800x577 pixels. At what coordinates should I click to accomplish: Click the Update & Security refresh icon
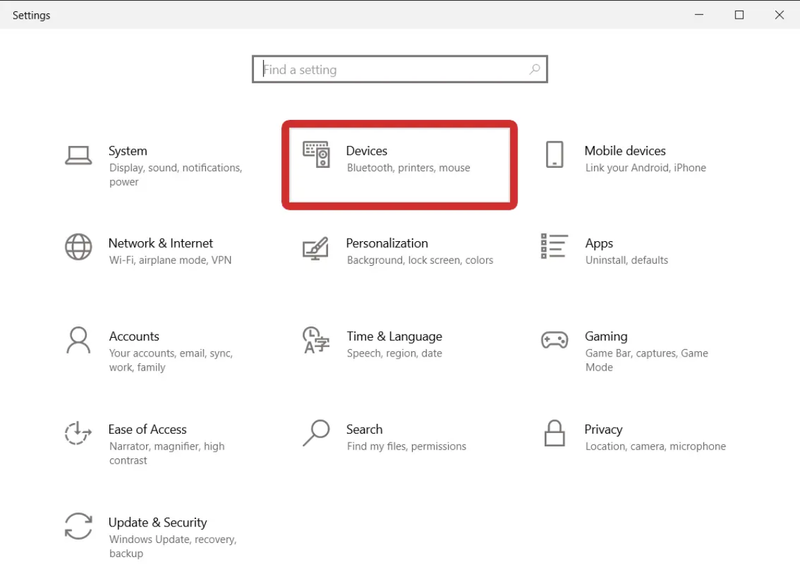tap(78, 526)
